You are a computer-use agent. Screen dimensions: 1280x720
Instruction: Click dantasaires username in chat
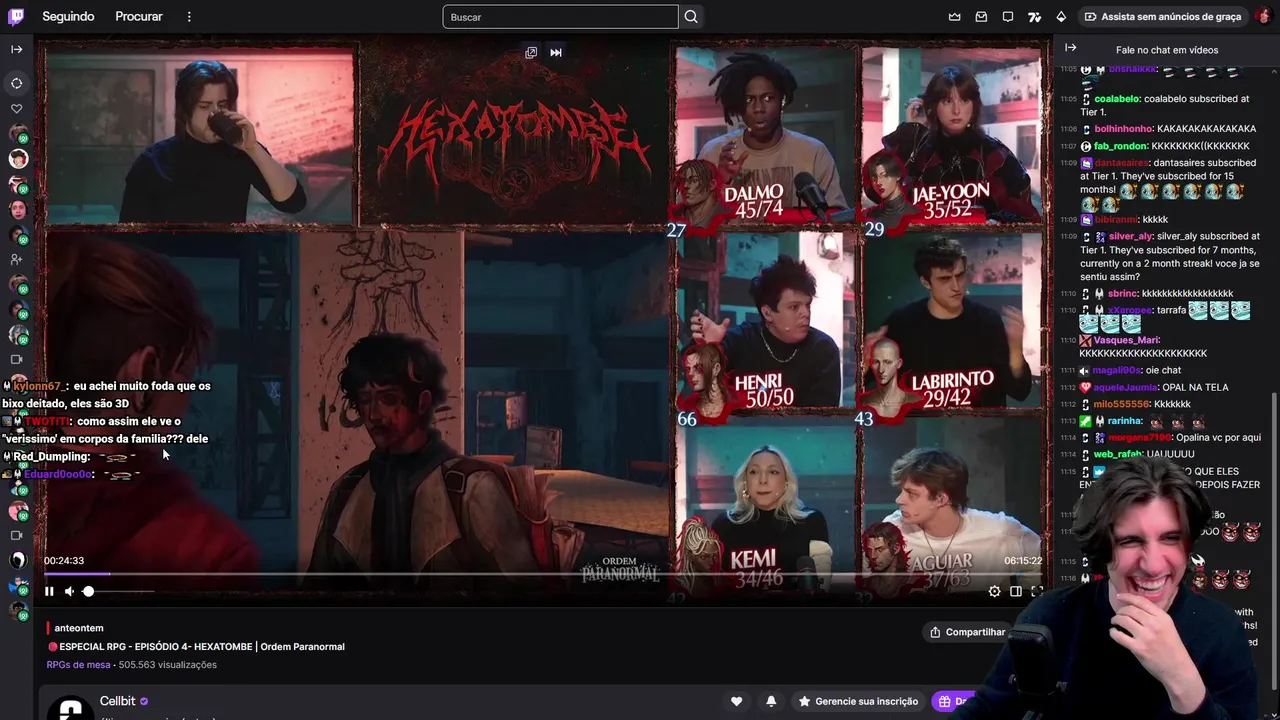(1121, 163)
